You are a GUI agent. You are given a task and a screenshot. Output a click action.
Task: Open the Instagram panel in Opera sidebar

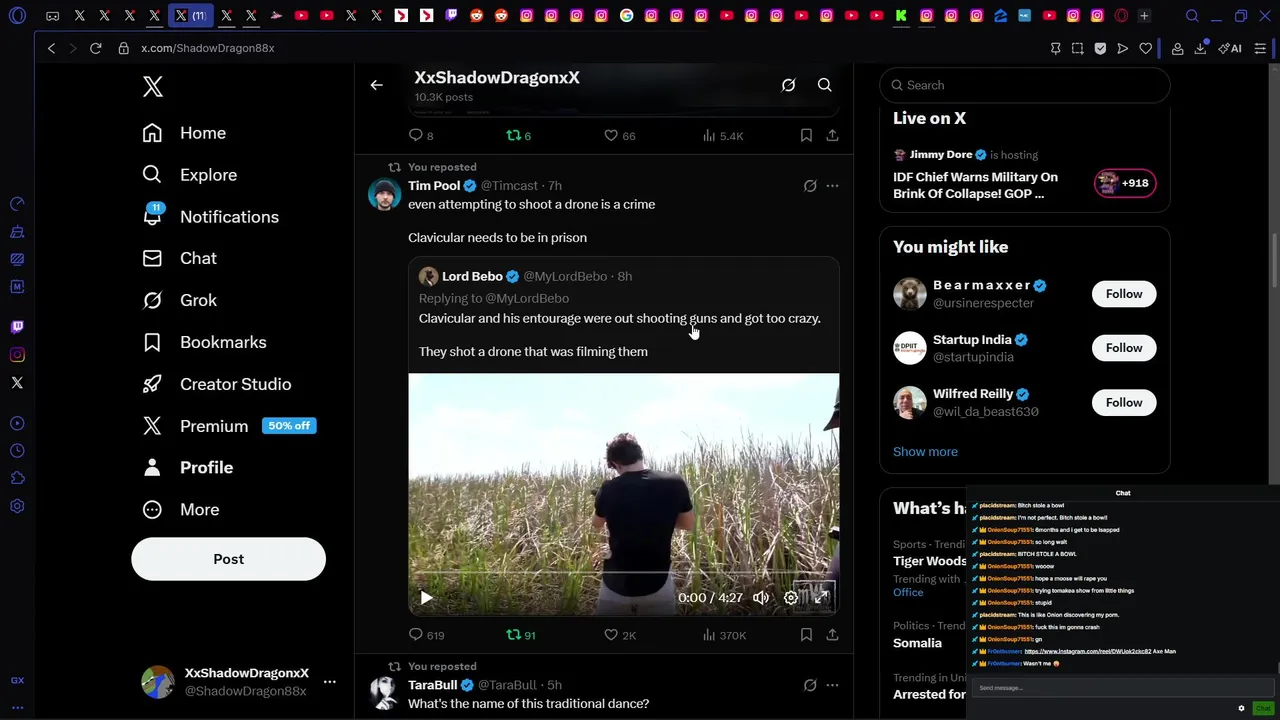point(17,355)
